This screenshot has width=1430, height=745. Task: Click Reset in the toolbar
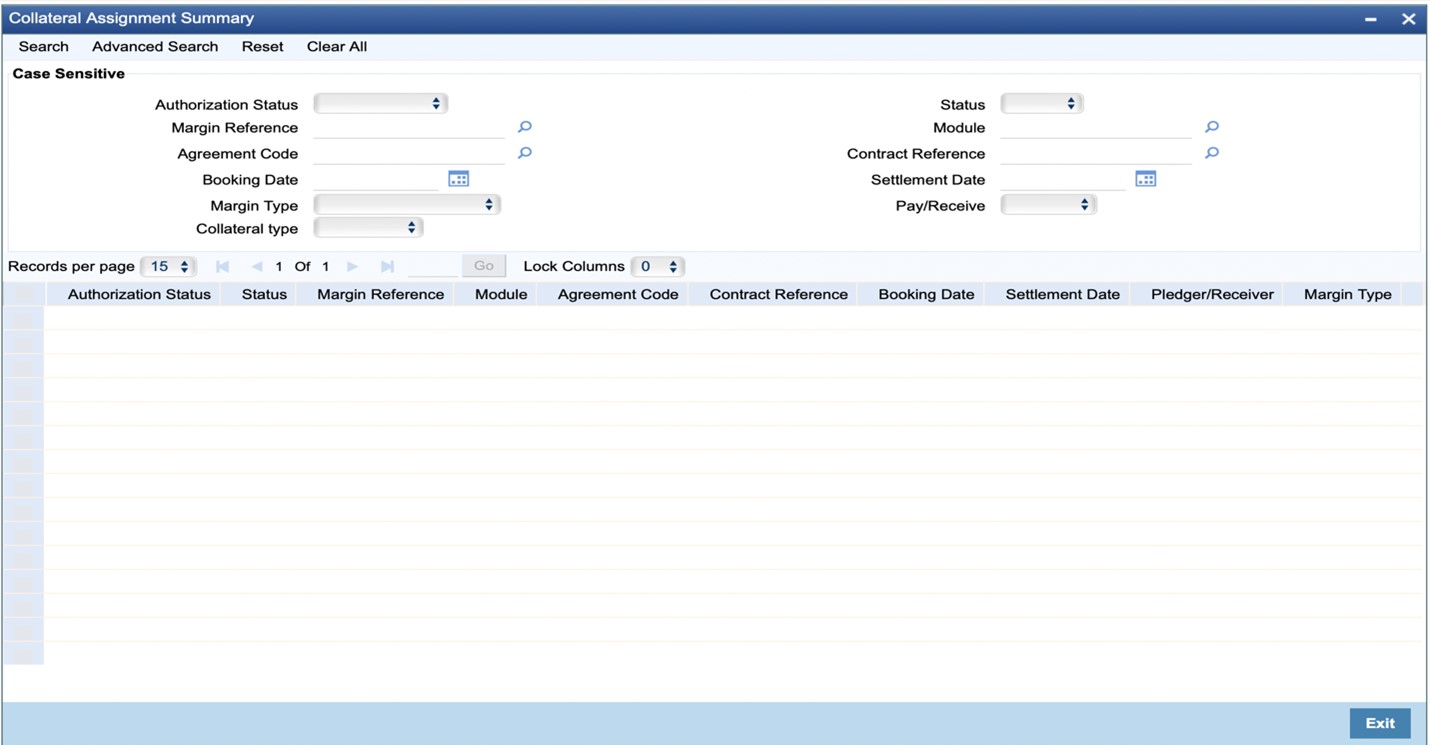tap(262, 47)
